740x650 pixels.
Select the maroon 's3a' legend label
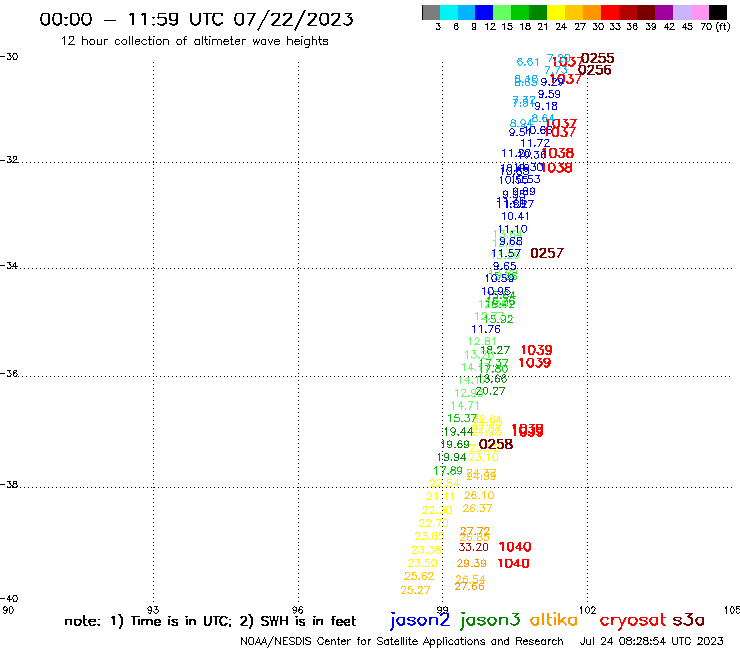click(x=688, y=620)
